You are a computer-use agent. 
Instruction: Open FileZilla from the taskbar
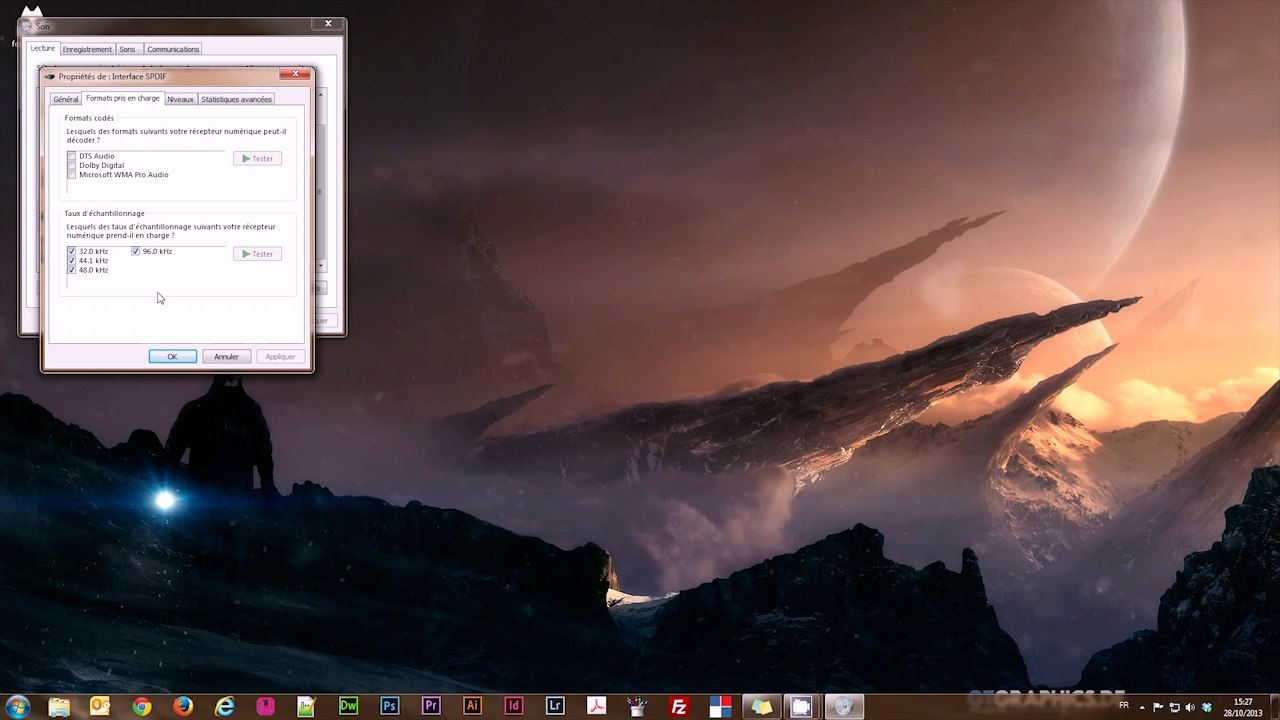click(679, 706)
